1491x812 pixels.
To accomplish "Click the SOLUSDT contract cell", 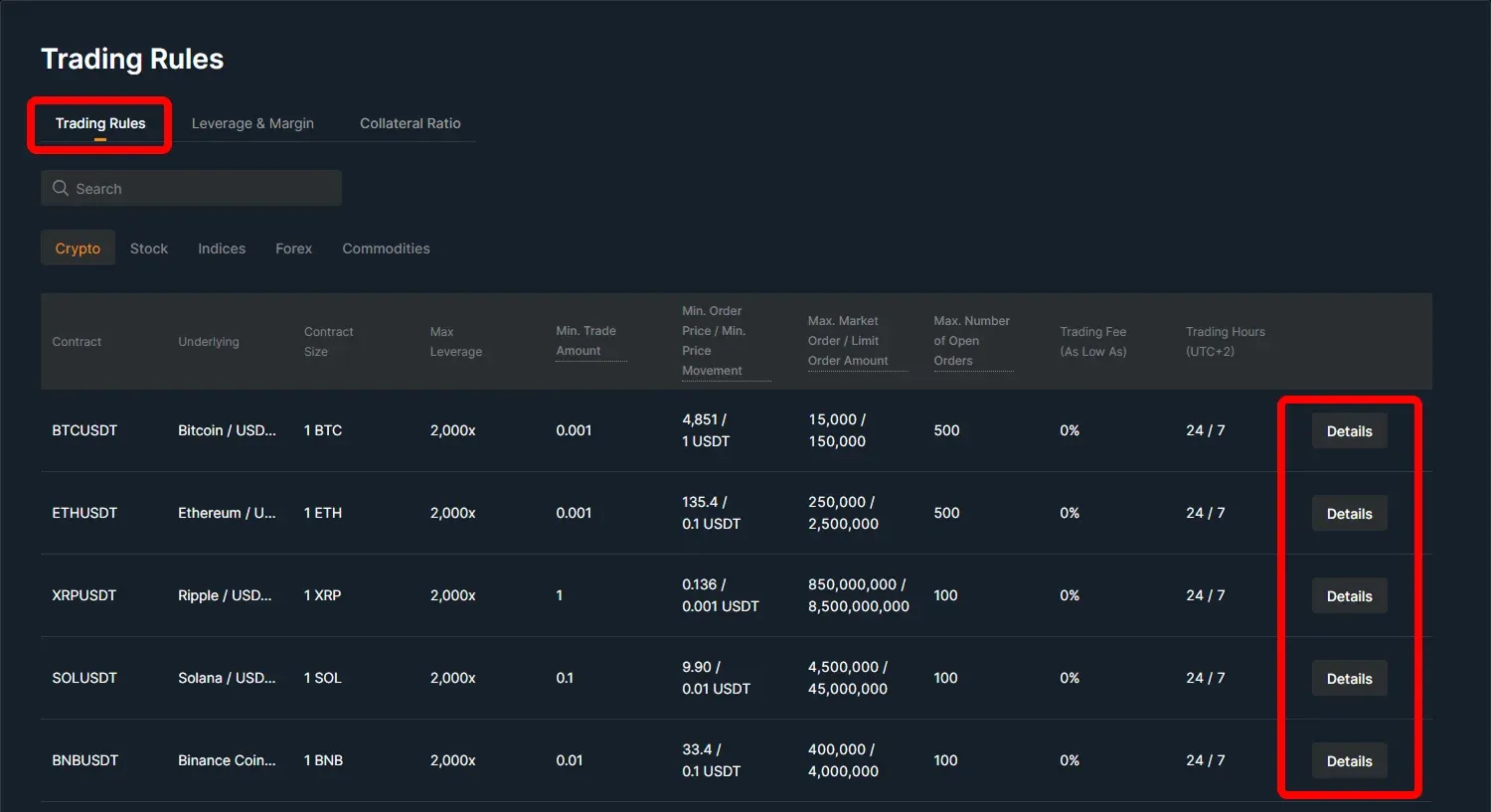I will (x=84, y=678).
